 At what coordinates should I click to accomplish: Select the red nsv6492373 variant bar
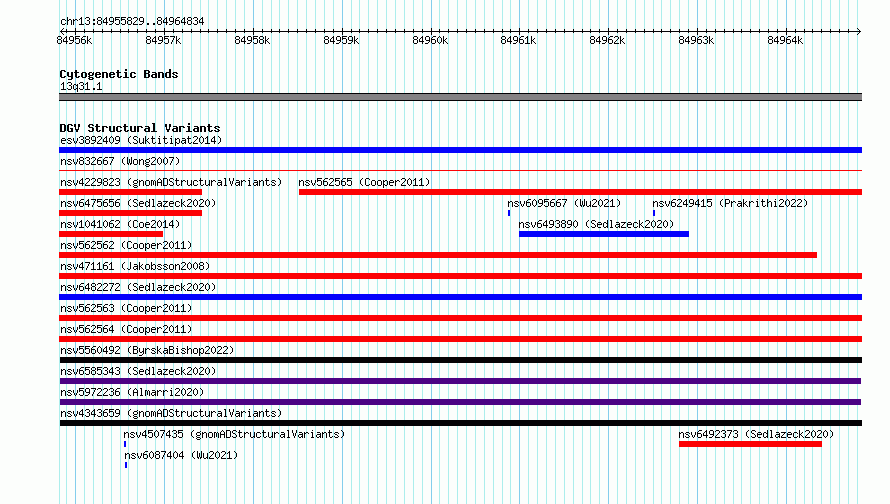pos(750,444)
